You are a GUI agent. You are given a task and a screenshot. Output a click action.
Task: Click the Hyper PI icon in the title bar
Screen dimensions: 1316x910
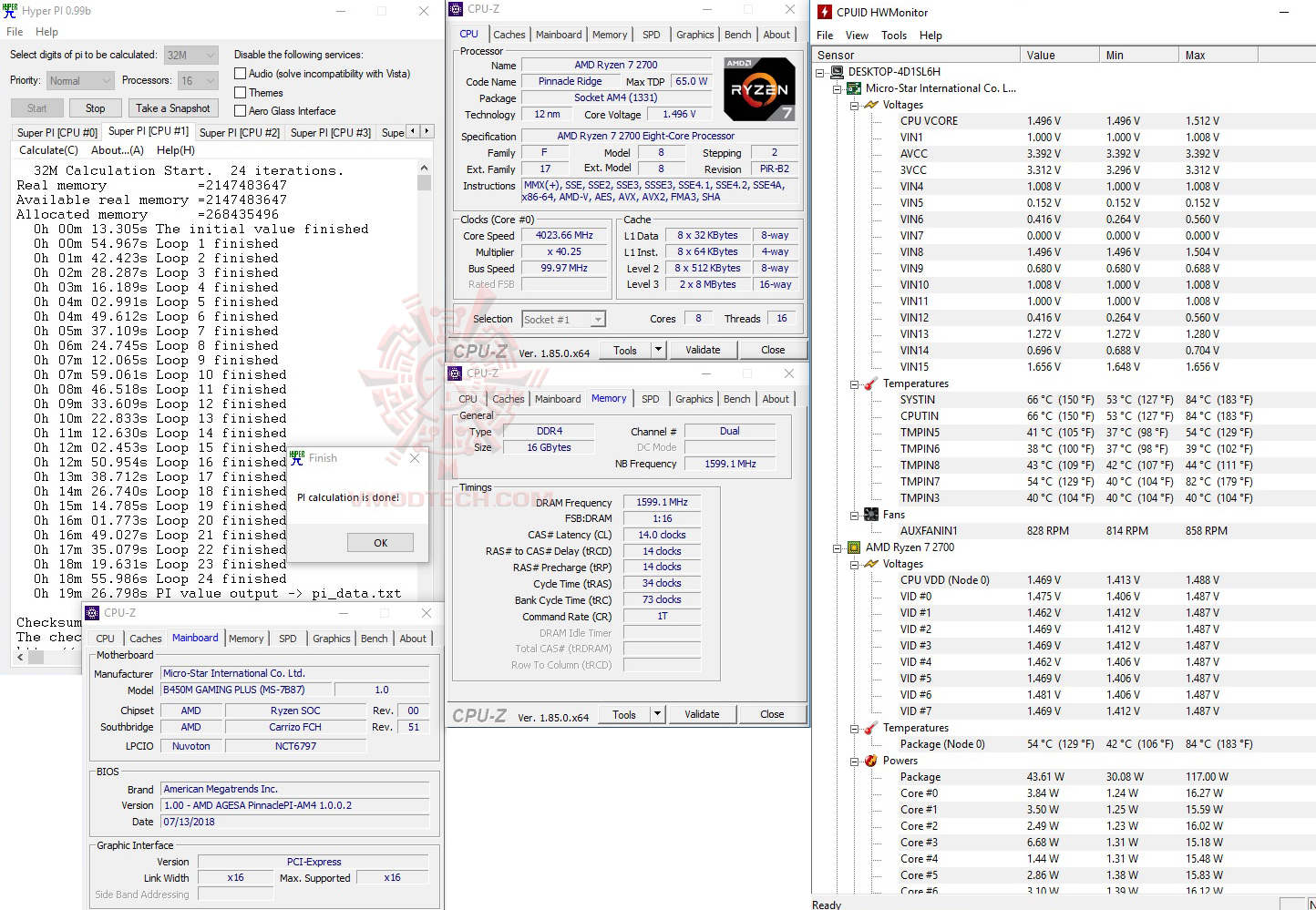click(x=10, y=11)
